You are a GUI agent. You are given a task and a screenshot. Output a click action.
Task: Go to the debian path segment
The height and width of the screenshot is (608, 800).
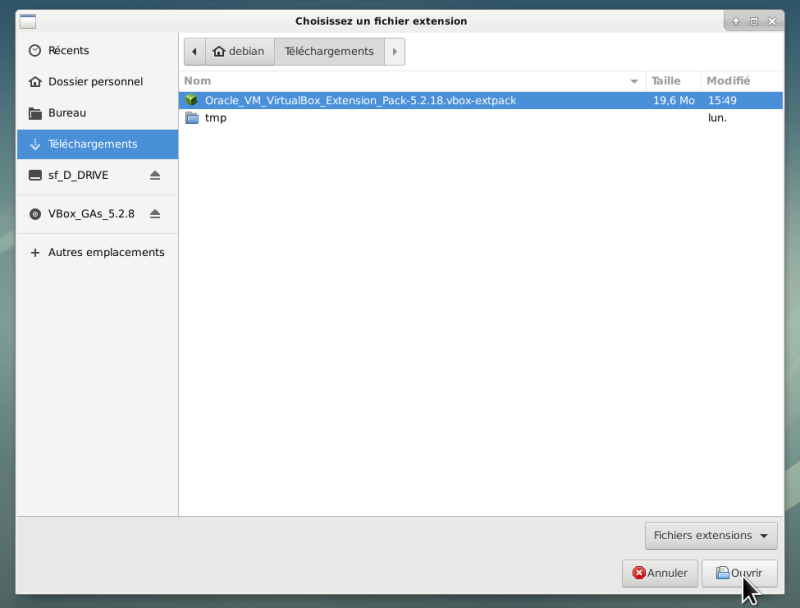pyautogui.click(x=239, y=52)
